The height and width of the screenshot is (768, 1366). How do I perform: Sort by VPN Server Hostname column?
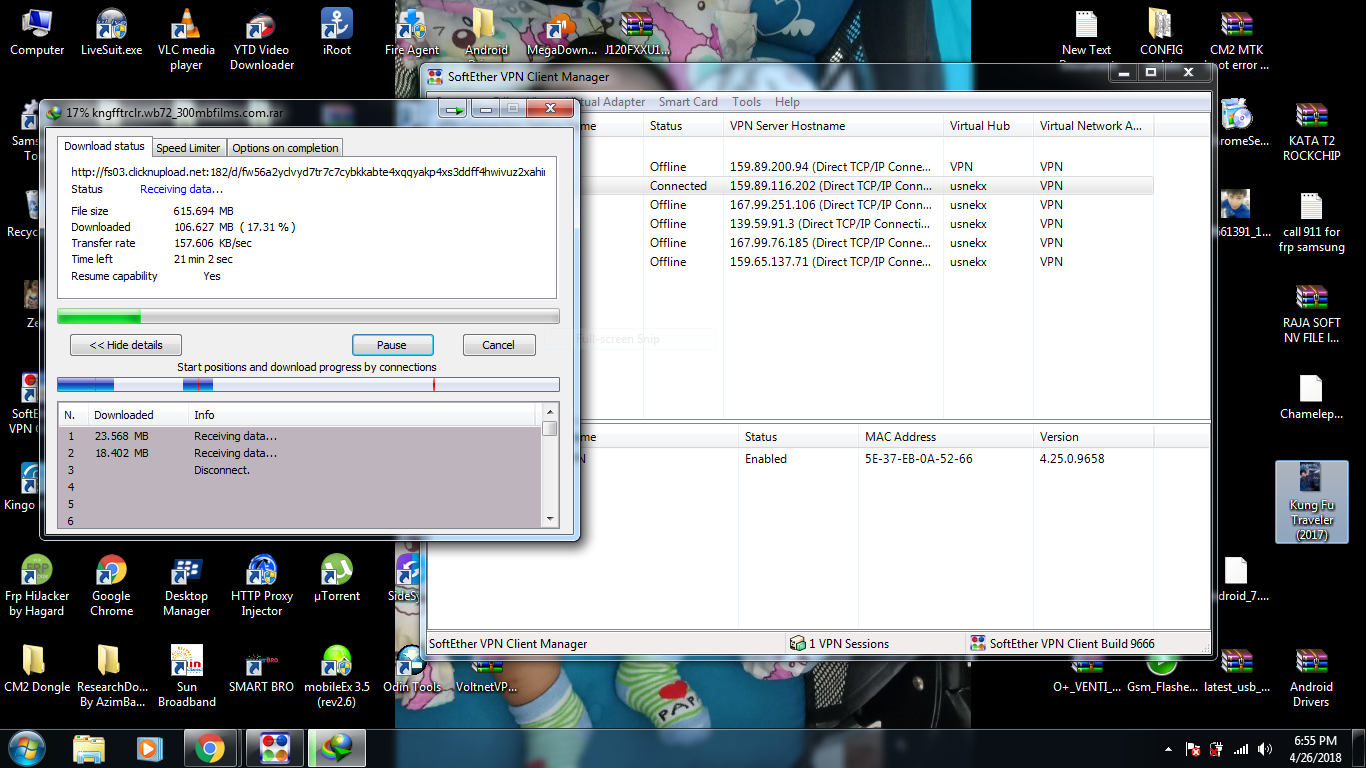pos(833,126)
